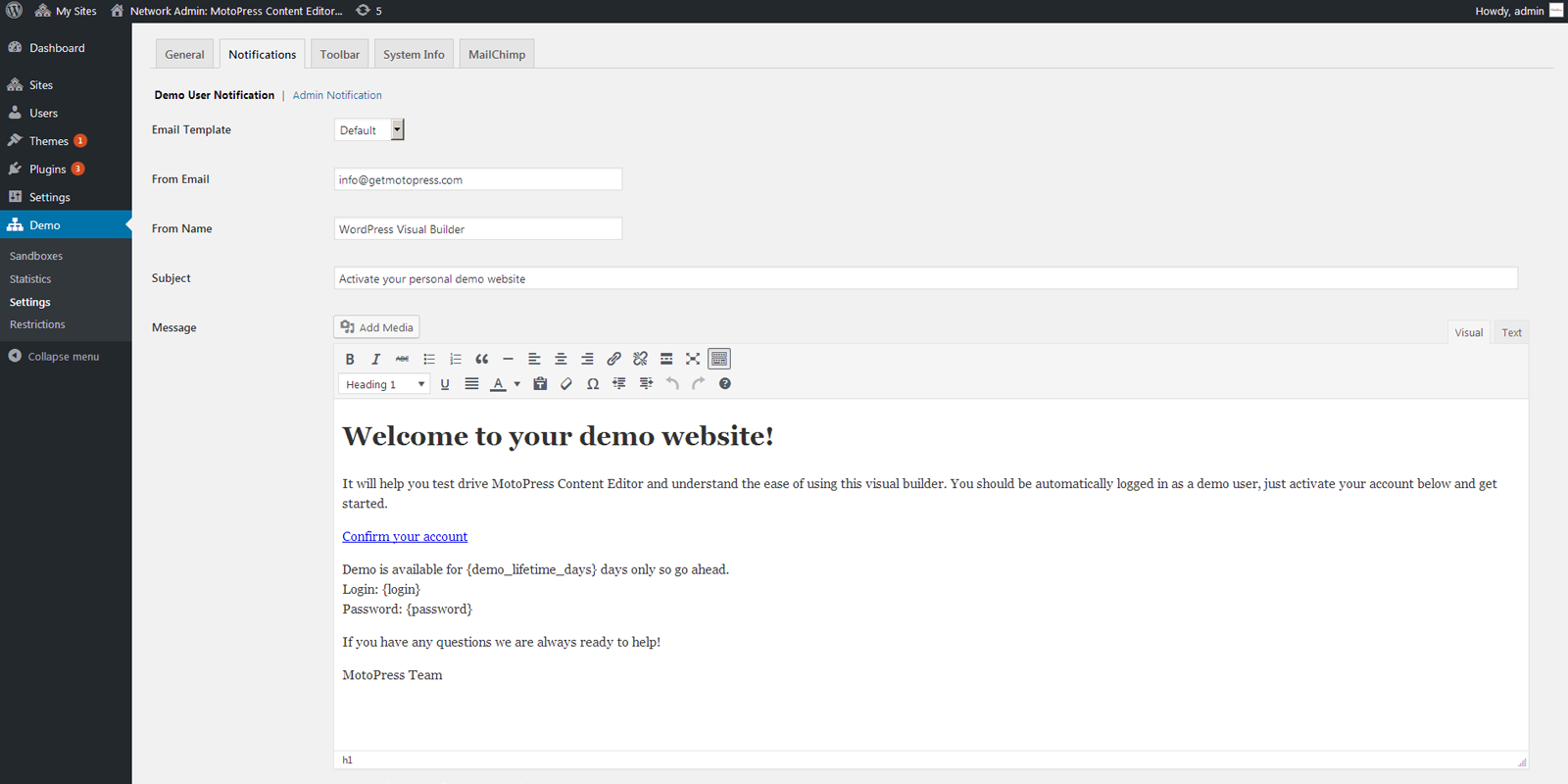1568x784 pixels.
Task: Click the WordPress logo in admin bar
Action: coord(15,11)
